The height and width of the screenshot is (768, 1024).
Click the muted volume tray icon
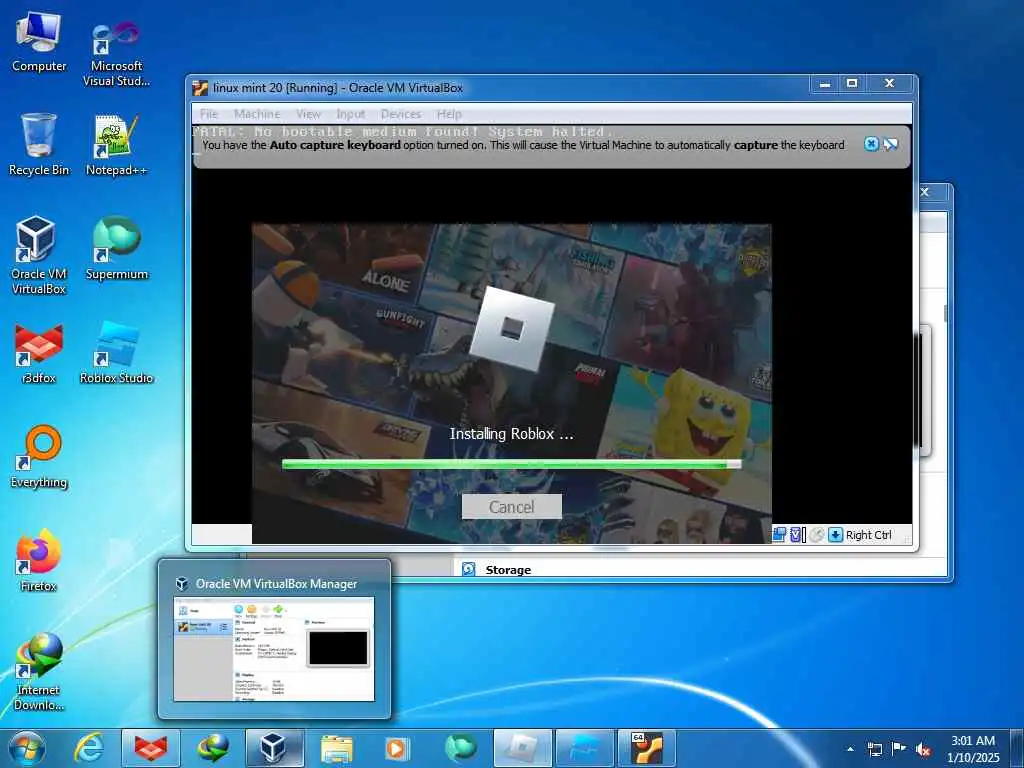point(923,750)
